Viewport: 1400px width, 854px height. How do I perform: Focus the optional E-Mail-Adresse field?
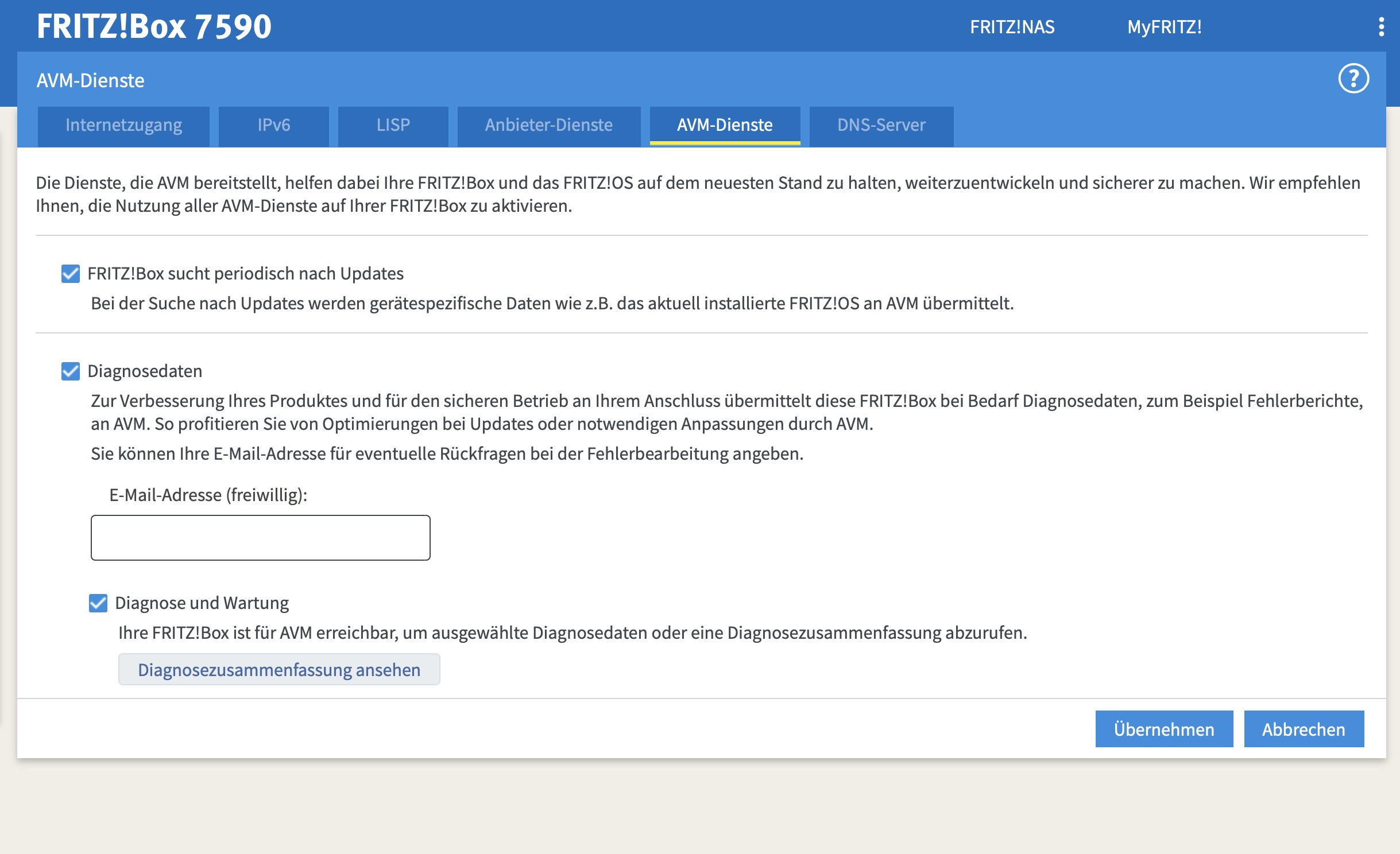(261, 538)
